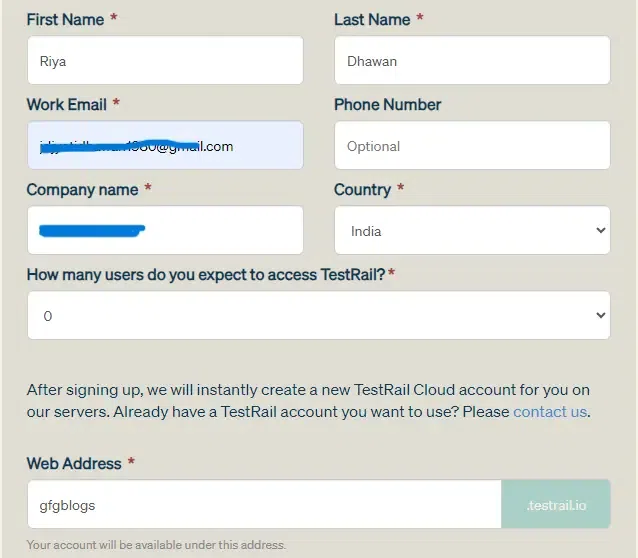
Task: Click inside the Work Email input
Action: [x=165, y=146]
